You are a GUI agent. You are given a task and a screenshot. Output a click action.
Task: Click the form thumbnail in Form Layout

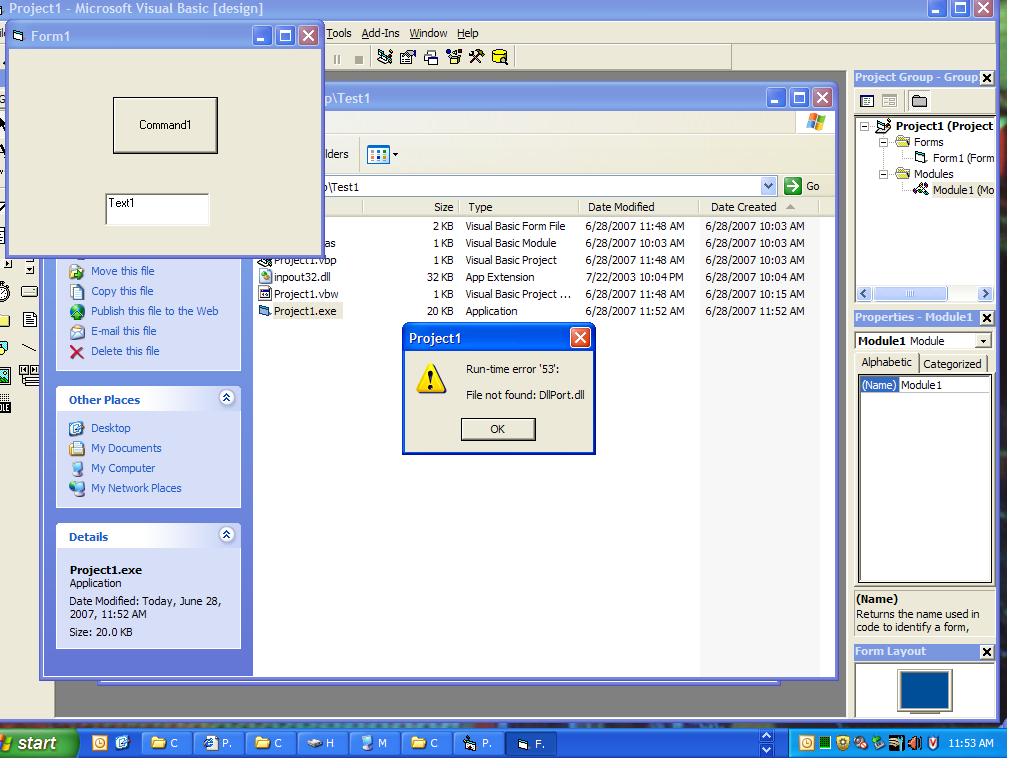[924, 690]
